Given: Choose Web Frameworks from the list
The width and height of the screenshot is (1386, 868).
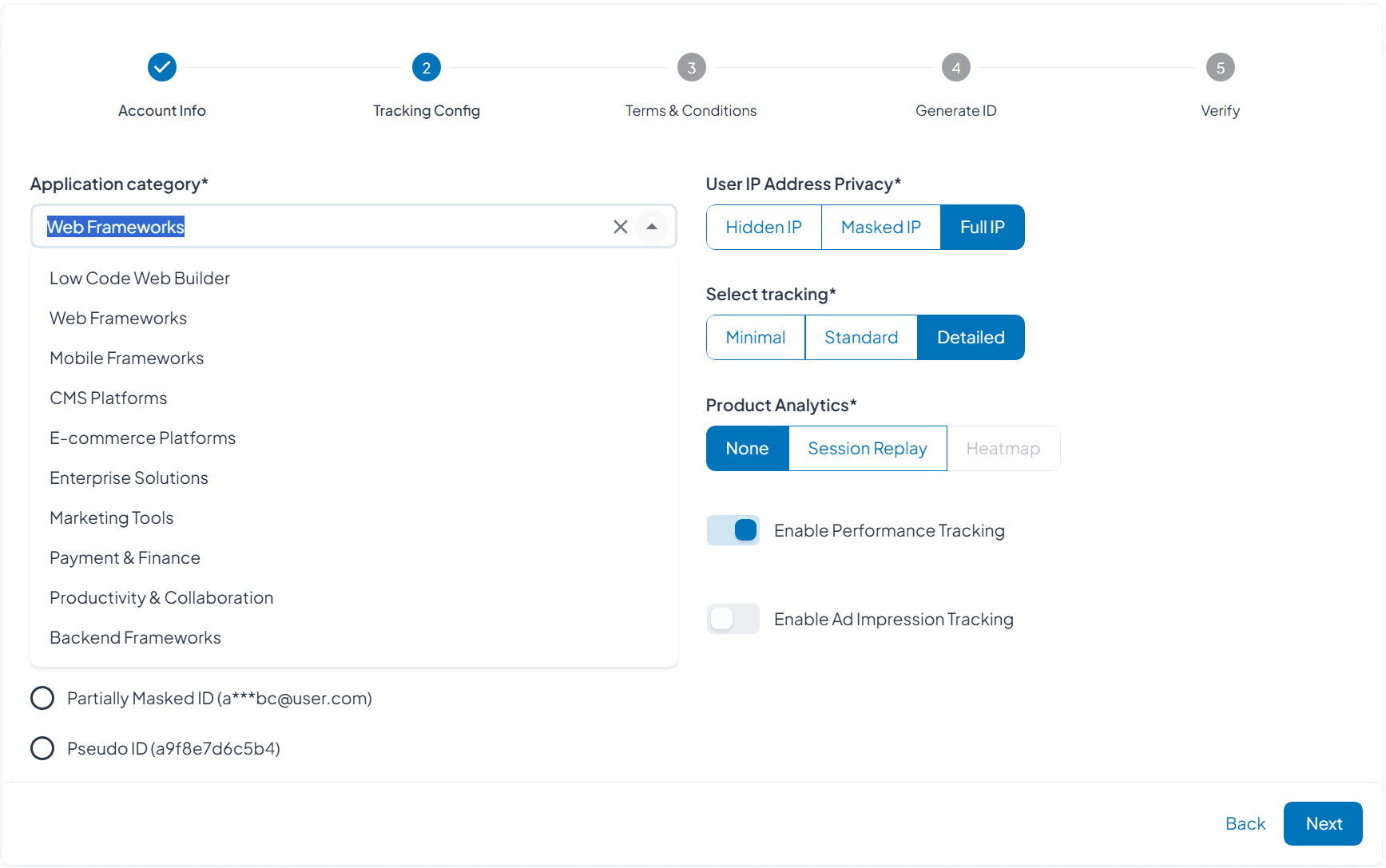Looking at the screenshot, I should pos(354,318).
